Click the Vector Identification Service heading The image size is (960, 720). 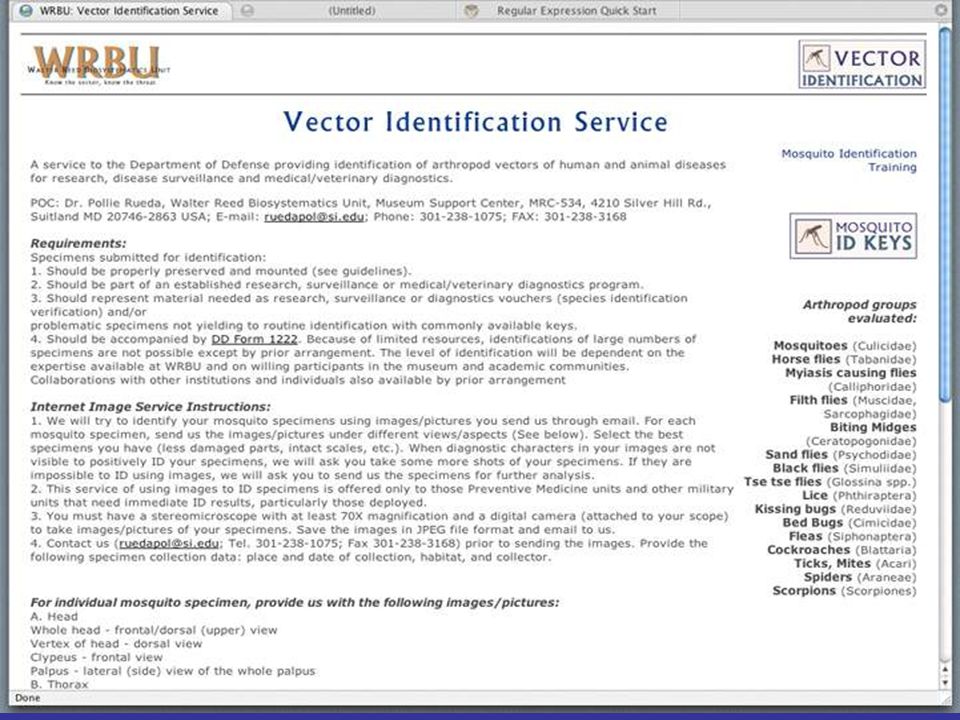(x=475, y=121)
